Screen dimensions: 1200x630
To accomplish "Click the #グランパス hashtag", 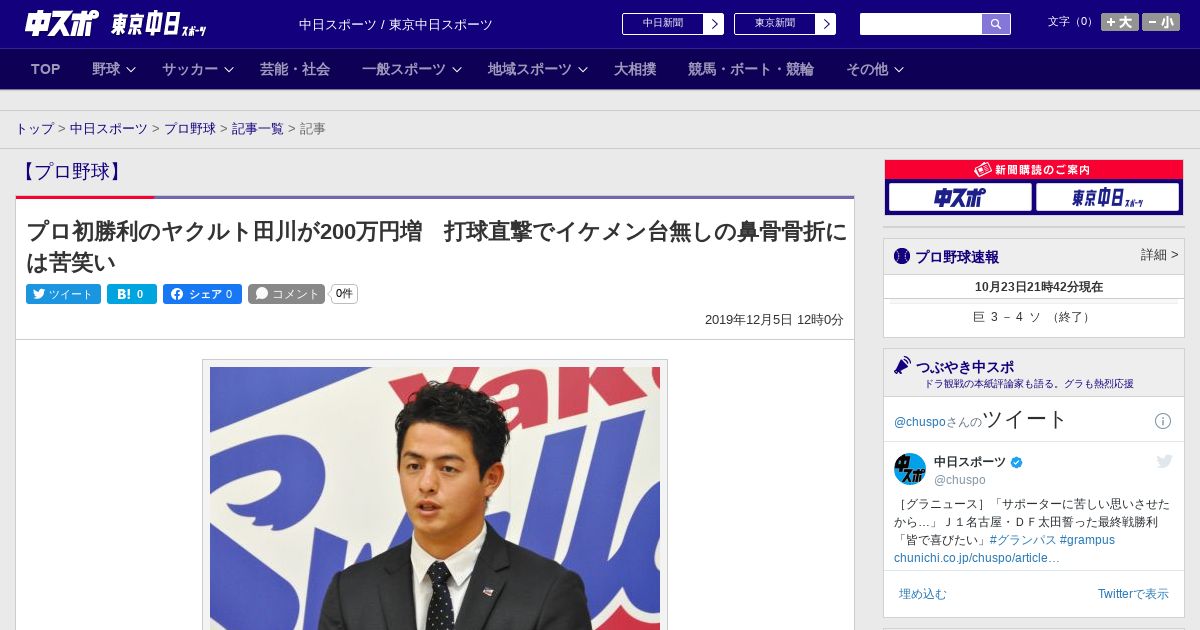I will (x=1023, y=540).
